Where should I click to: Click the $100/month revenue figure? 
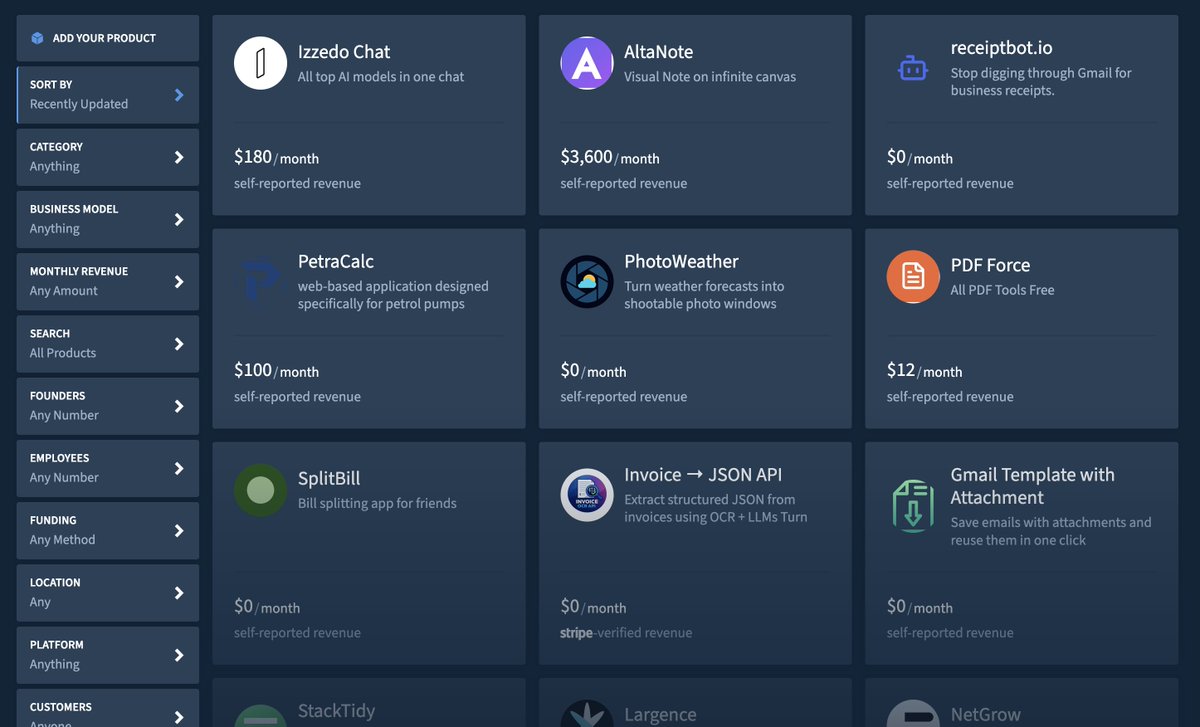tap(276, 370)
